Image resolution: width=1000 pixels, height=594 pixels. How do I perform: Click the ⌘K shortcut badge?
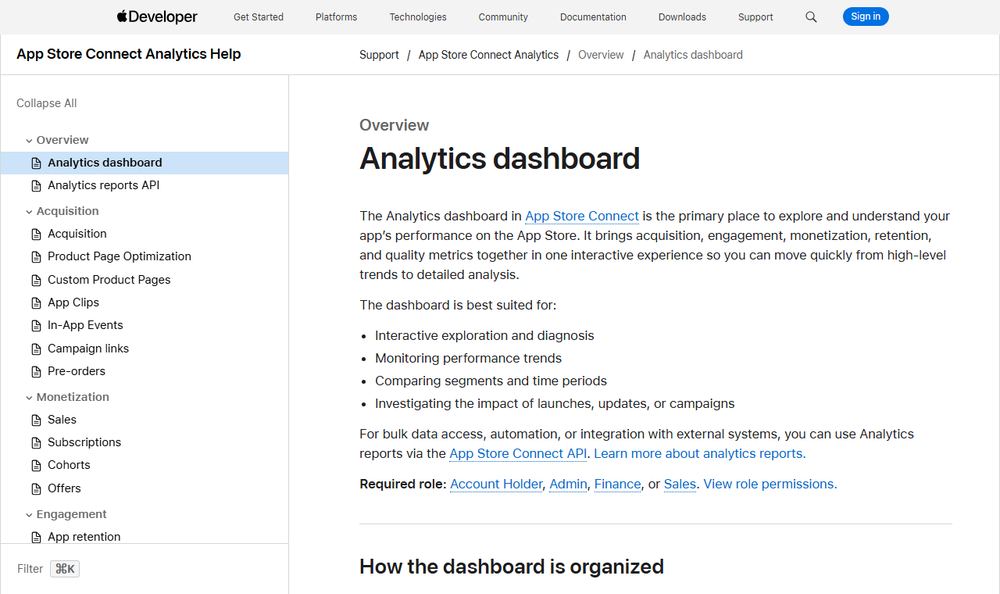point(65,568)
